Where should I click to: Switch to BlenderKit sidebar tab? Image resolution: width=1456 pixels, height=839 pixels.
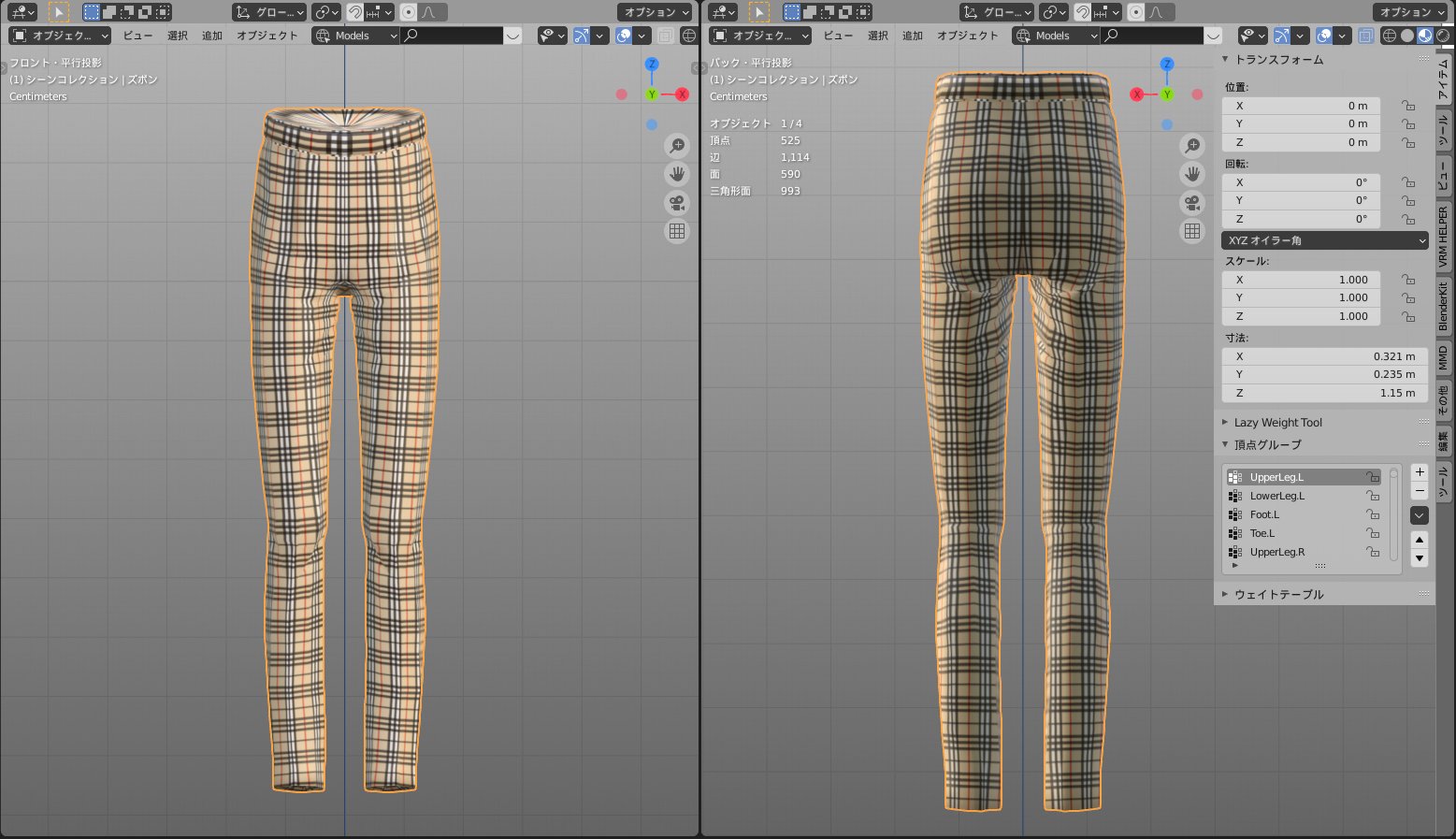(1444, 307)
